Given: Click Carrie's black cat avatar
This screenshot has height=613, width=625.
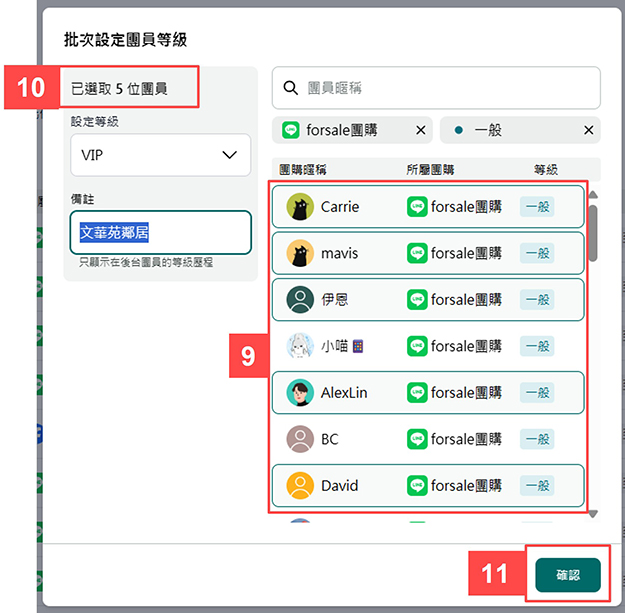Looking at the screenshot, I should (x=299, y=207).
